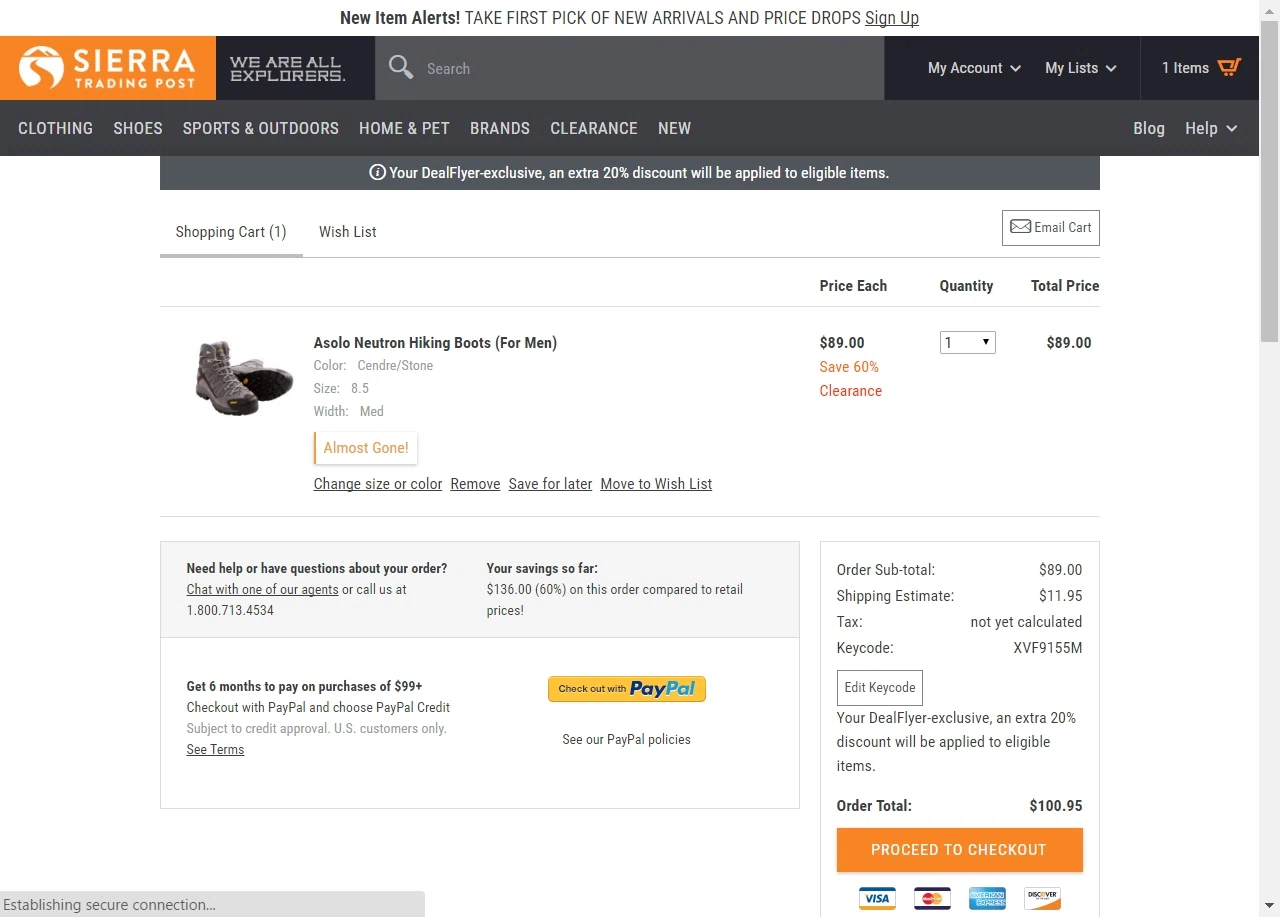Click See Terms for PayPal Credit
This screenshot has width=1280, height=917.
pyautogui.click(x=215, y=750)
